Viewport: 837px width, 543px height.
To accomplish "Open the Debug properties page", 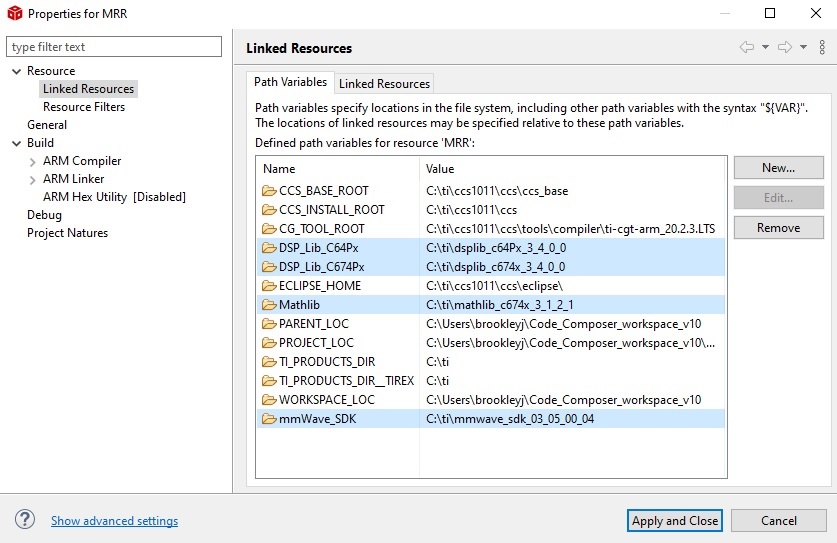I will click(44, 215).
